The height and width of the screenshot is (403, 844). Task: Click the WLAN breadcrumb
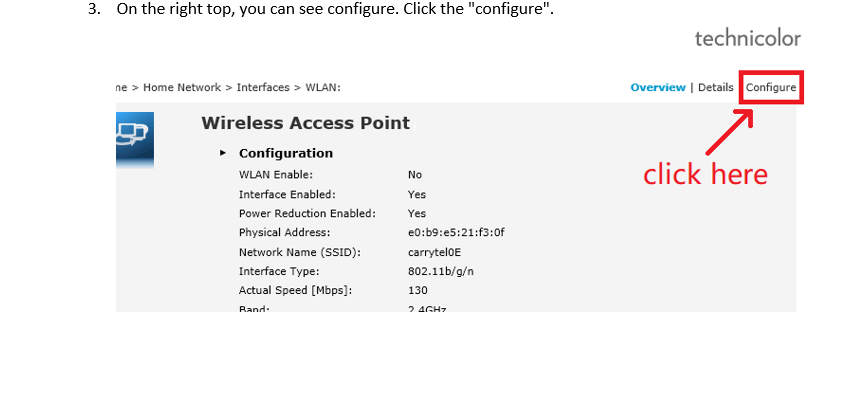(323, 87)
